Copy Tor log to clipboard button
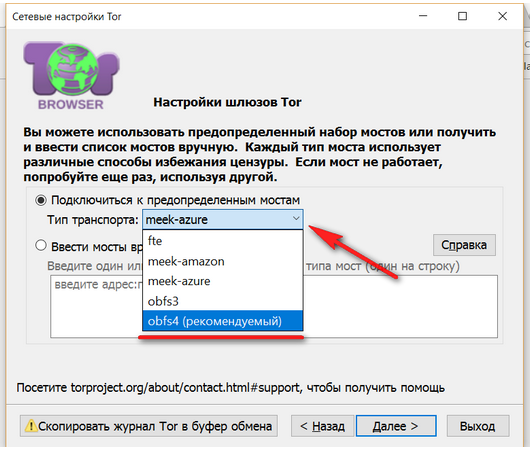530x450 pixels. click(149, 426)
